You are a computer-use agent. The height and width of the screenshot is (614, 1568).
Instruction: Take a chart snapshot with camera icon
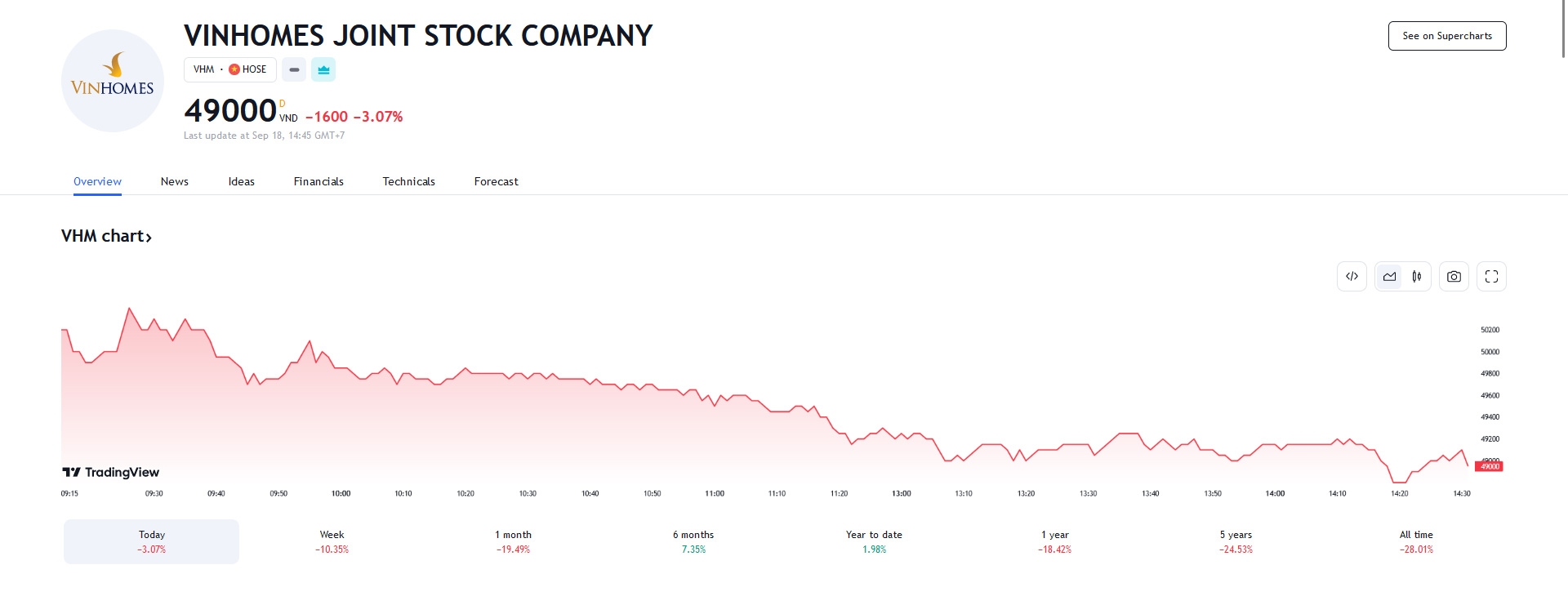pyautogui.click(x=1454, y=277)
